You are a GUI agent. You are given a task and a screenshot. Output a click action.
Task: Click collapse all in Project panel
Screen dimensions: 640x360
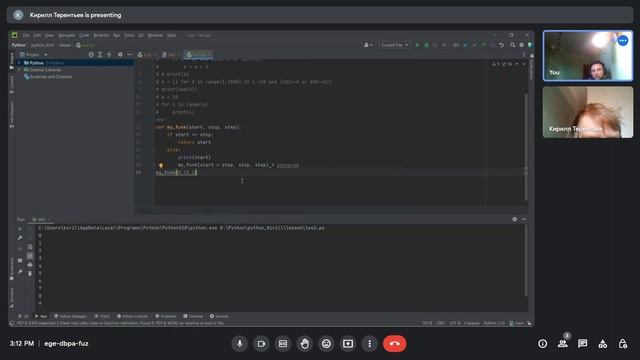(x=109, y=54)
